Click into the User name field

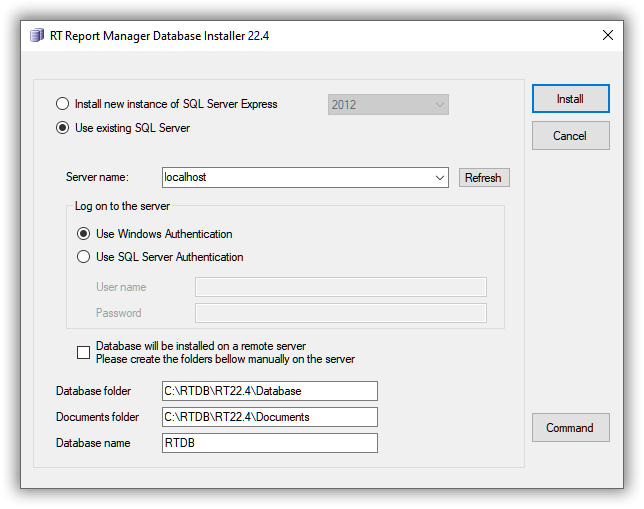click(x=341, y=287)
